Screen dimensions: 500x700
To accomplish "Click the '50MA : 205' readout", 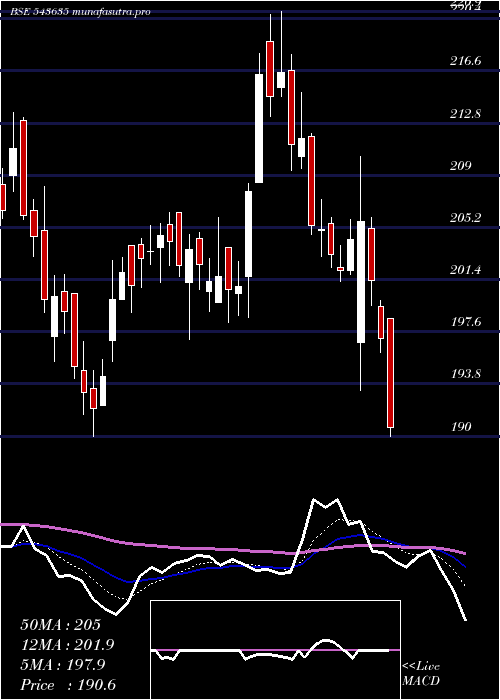I will (x=60, y=625).
